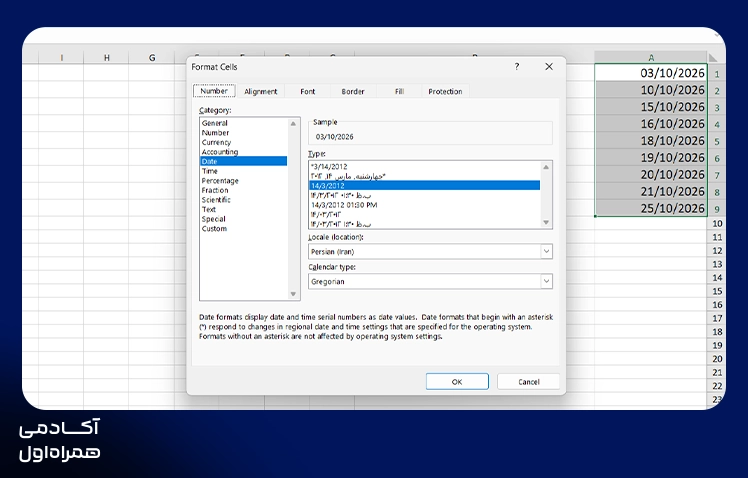Select column I header
Screen dimensions: 748x478
62,58
